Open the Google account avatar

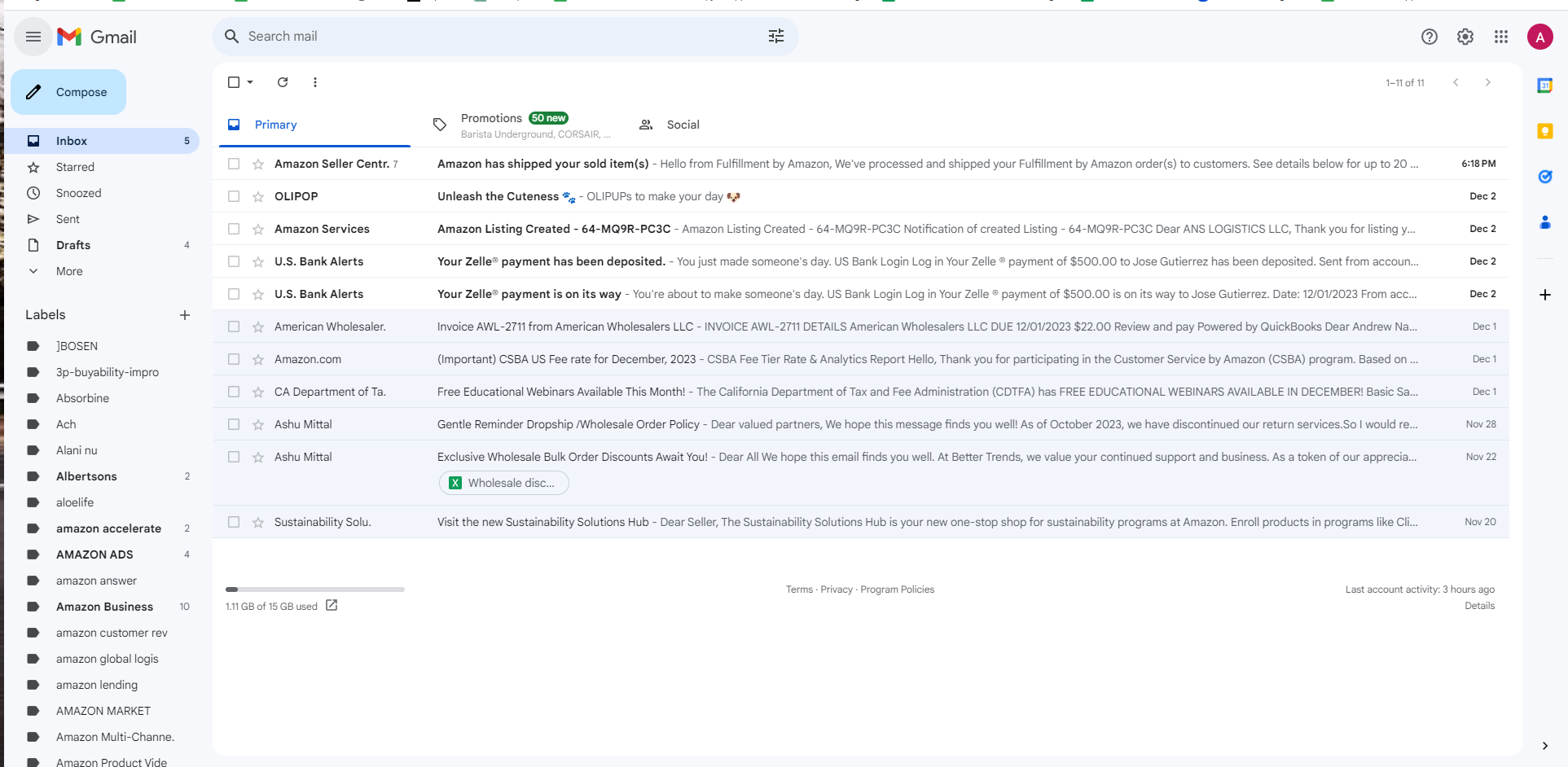(1540, 37)
